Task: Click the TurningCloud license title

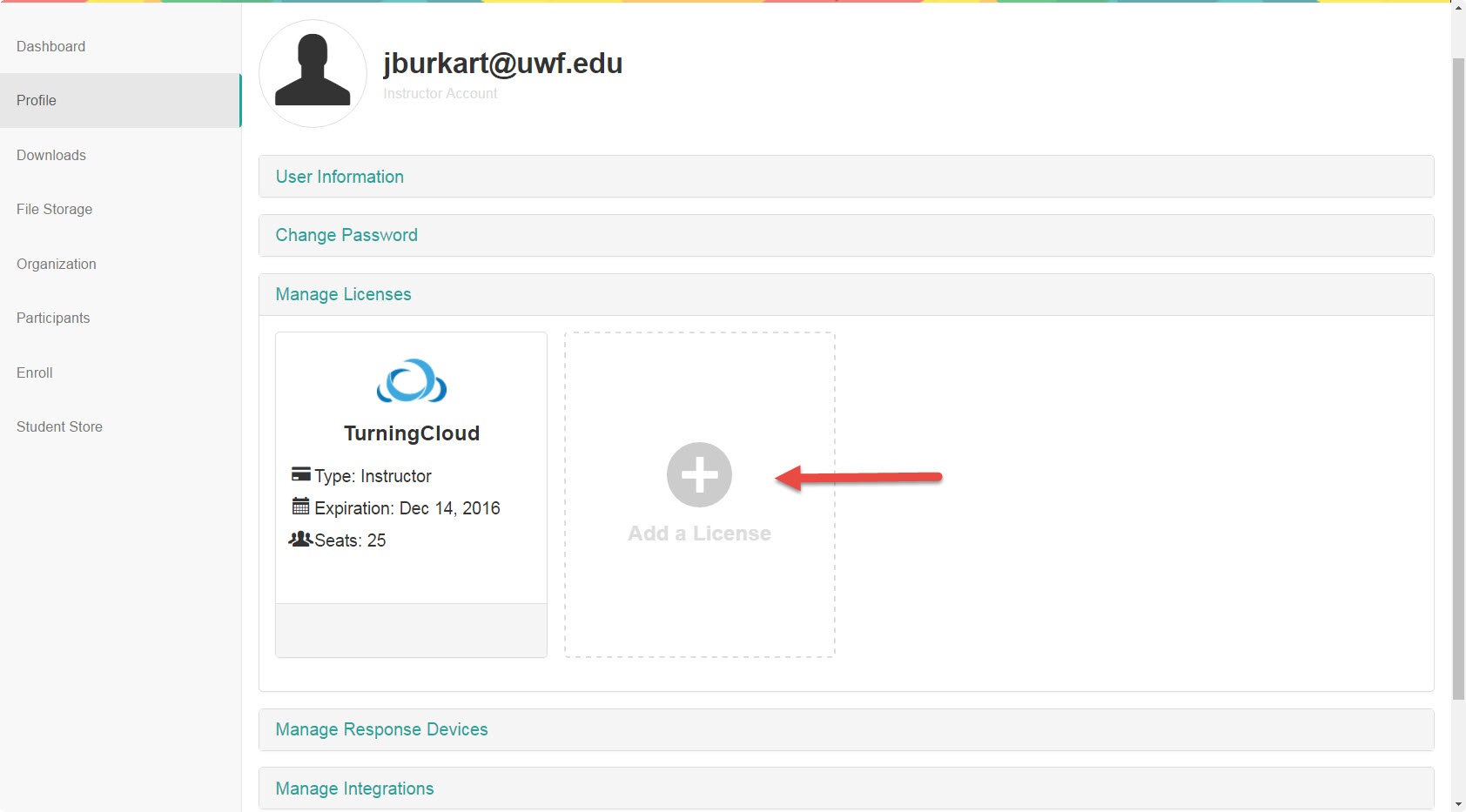Action: [412, 433]
